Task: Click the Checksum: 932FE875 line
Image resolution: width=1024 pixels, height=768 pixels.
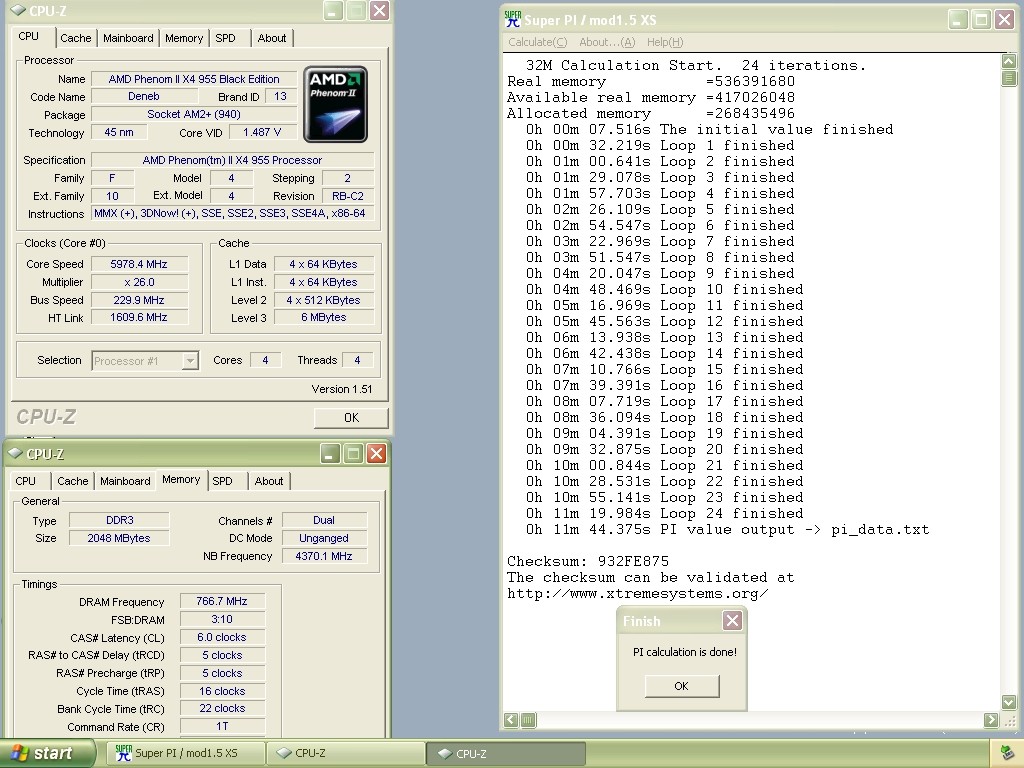Action: click(x=588, y=561)
